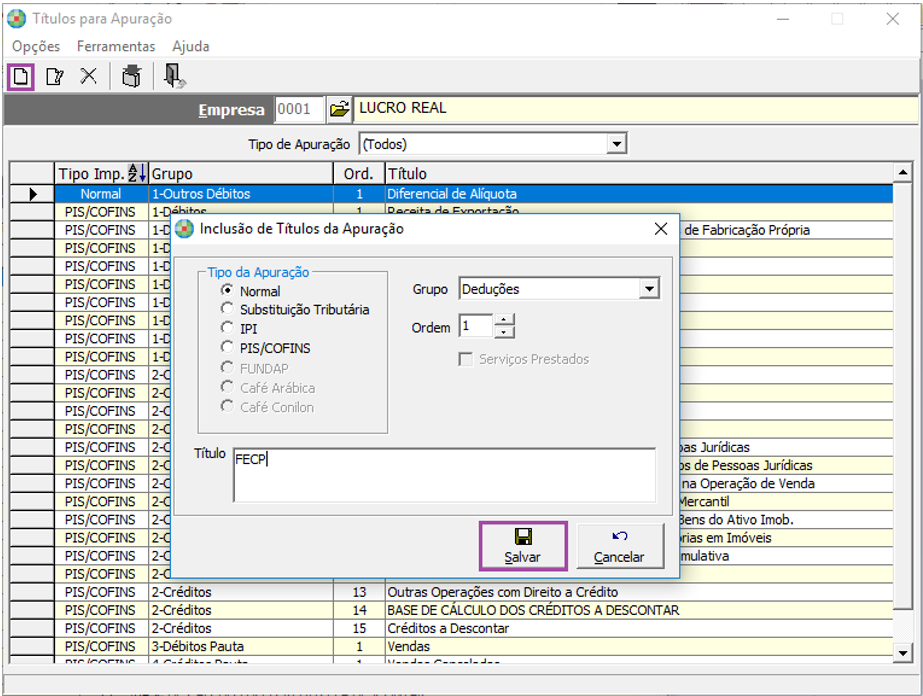Click the Título text field with FECP
This screenshot has width=923, height=696.
[444, 475]
